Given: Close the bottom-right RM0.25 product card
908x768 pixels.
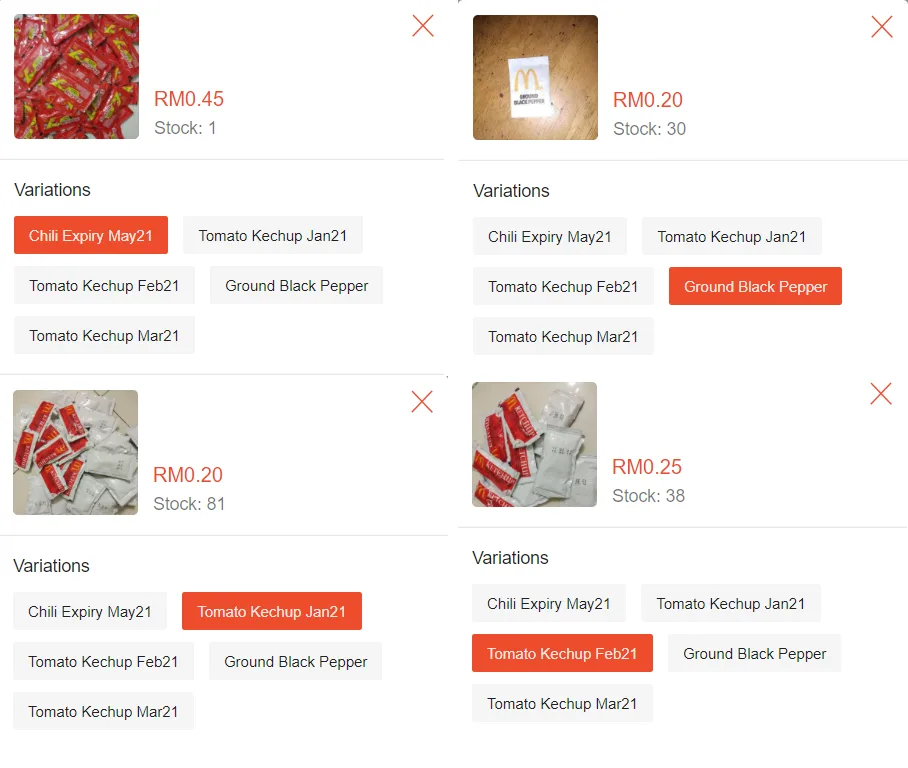Looking at the screenshot, I should coord(881,394).
